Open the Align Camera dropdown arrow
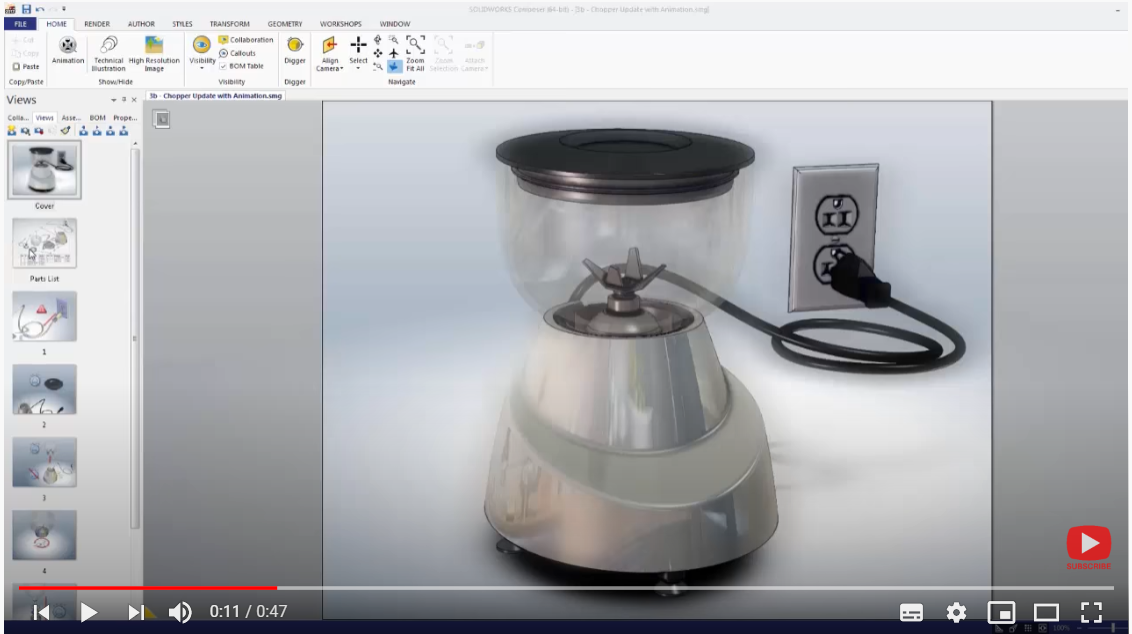 click(341, 69)
